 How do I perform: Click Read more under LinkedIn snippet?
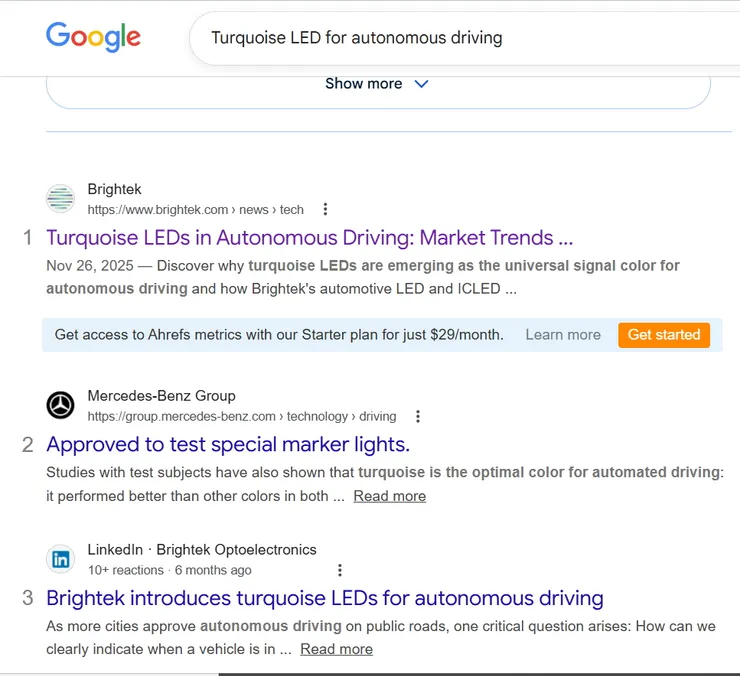[x=336, y=649]
